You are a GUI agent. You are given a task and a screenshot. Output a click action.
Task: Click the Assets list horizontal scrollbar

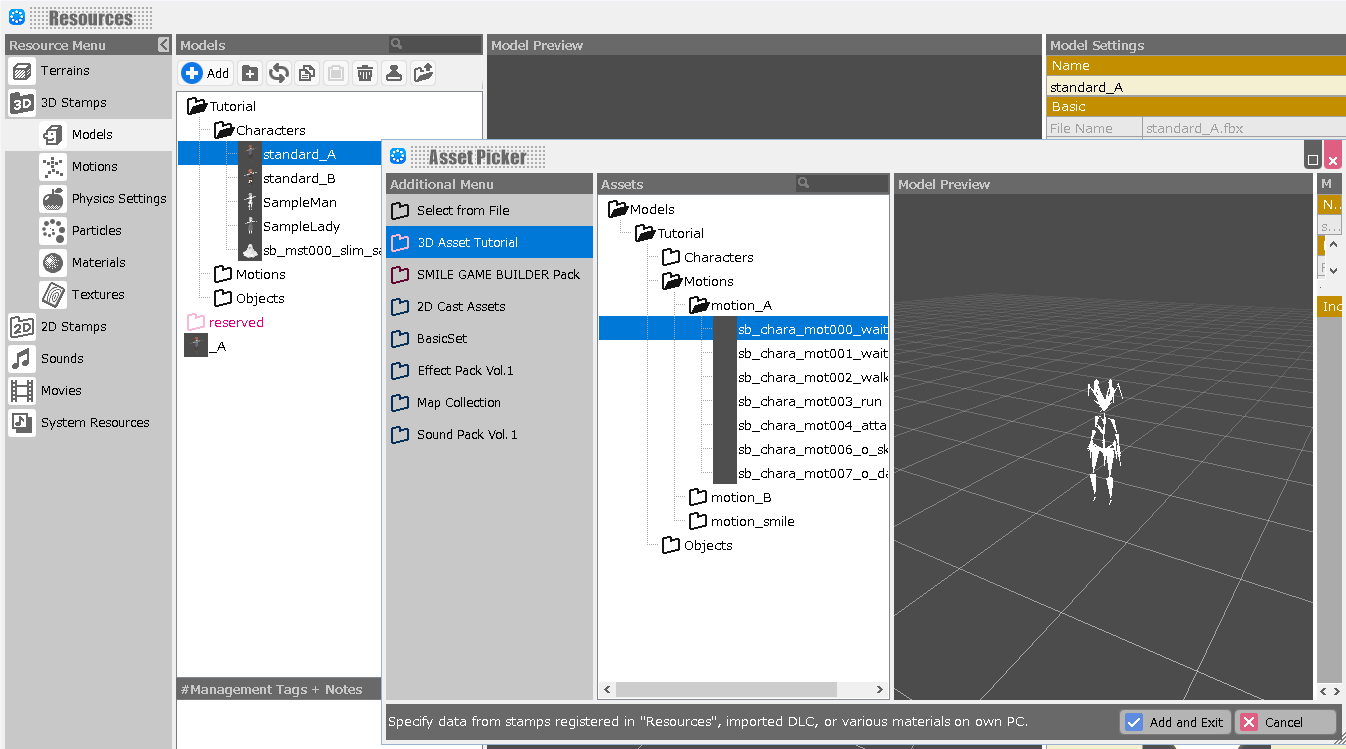[725, 690]
